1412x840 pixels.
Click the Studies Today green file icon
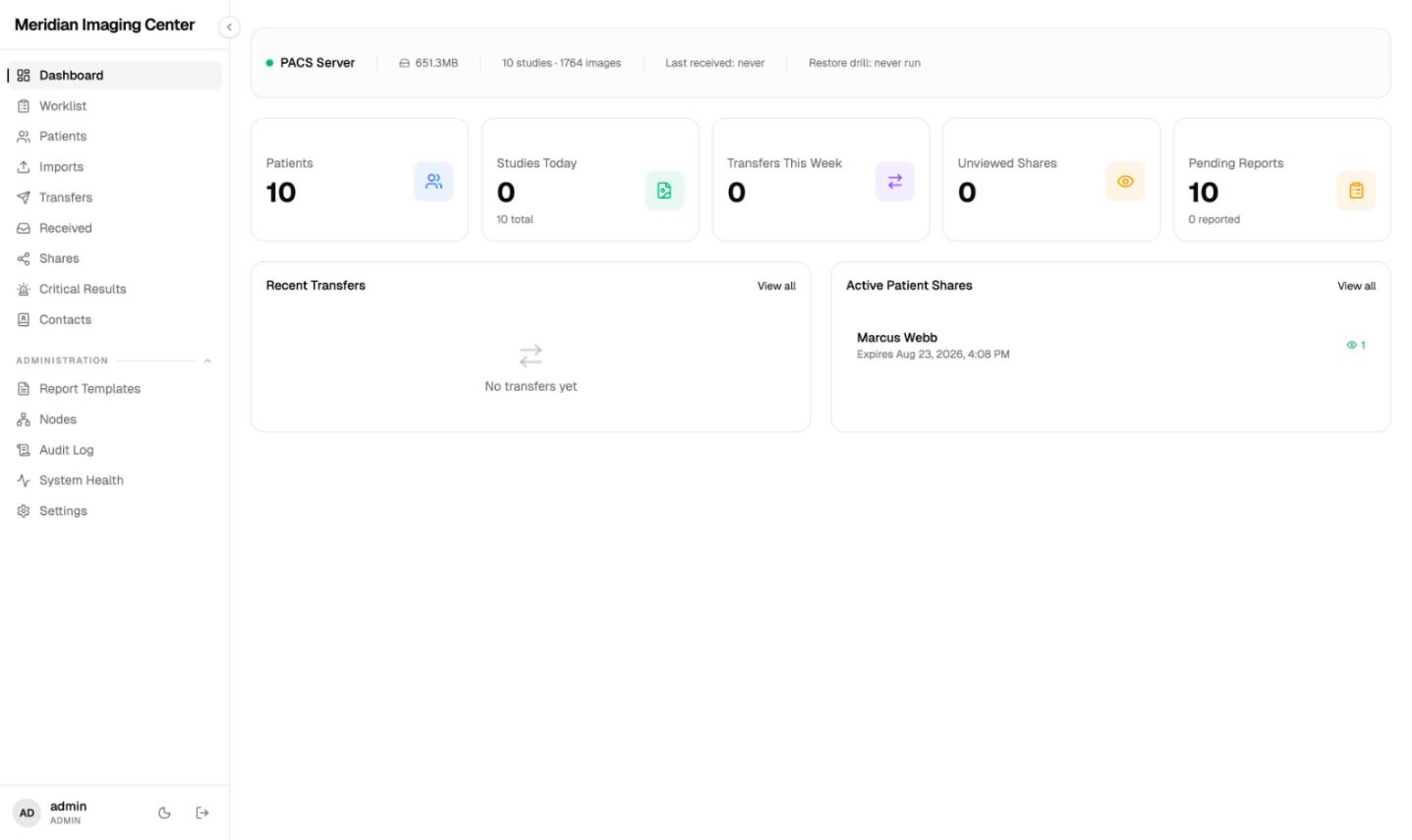click(664, 191)
